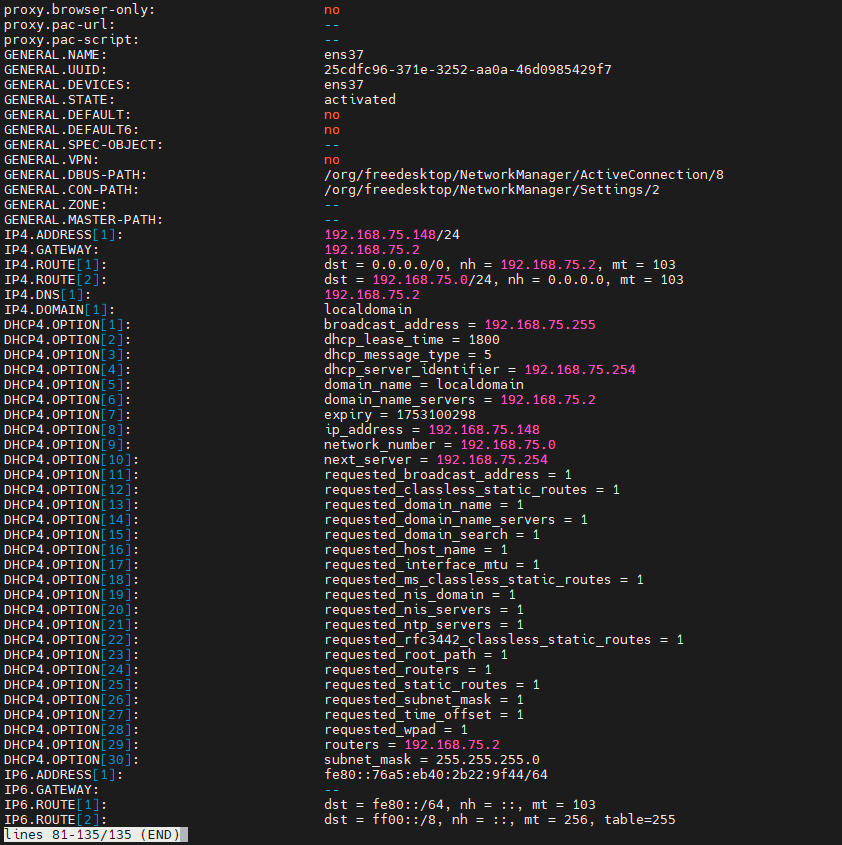Click the IP4.ROUTE[2] 192.168.75.0/24 route
This screenshot has height=845, width=842.
pyautogui.click(x=503, y=280)
